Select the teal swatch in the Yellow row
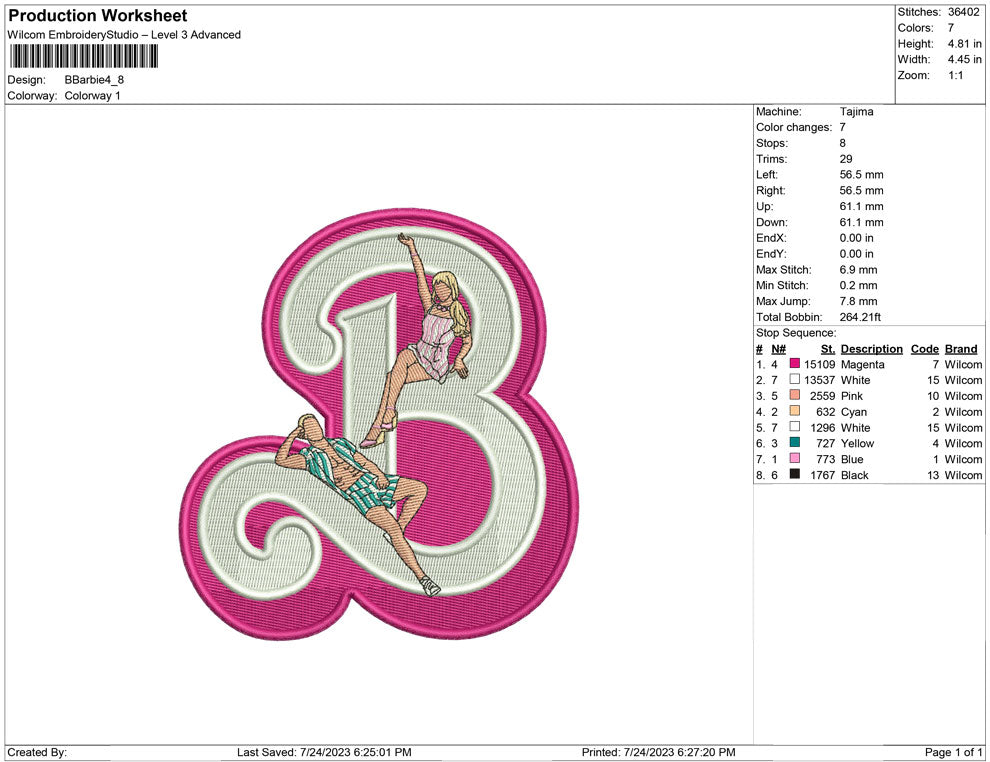Screen dimensions: 990x762 [795, 443]
